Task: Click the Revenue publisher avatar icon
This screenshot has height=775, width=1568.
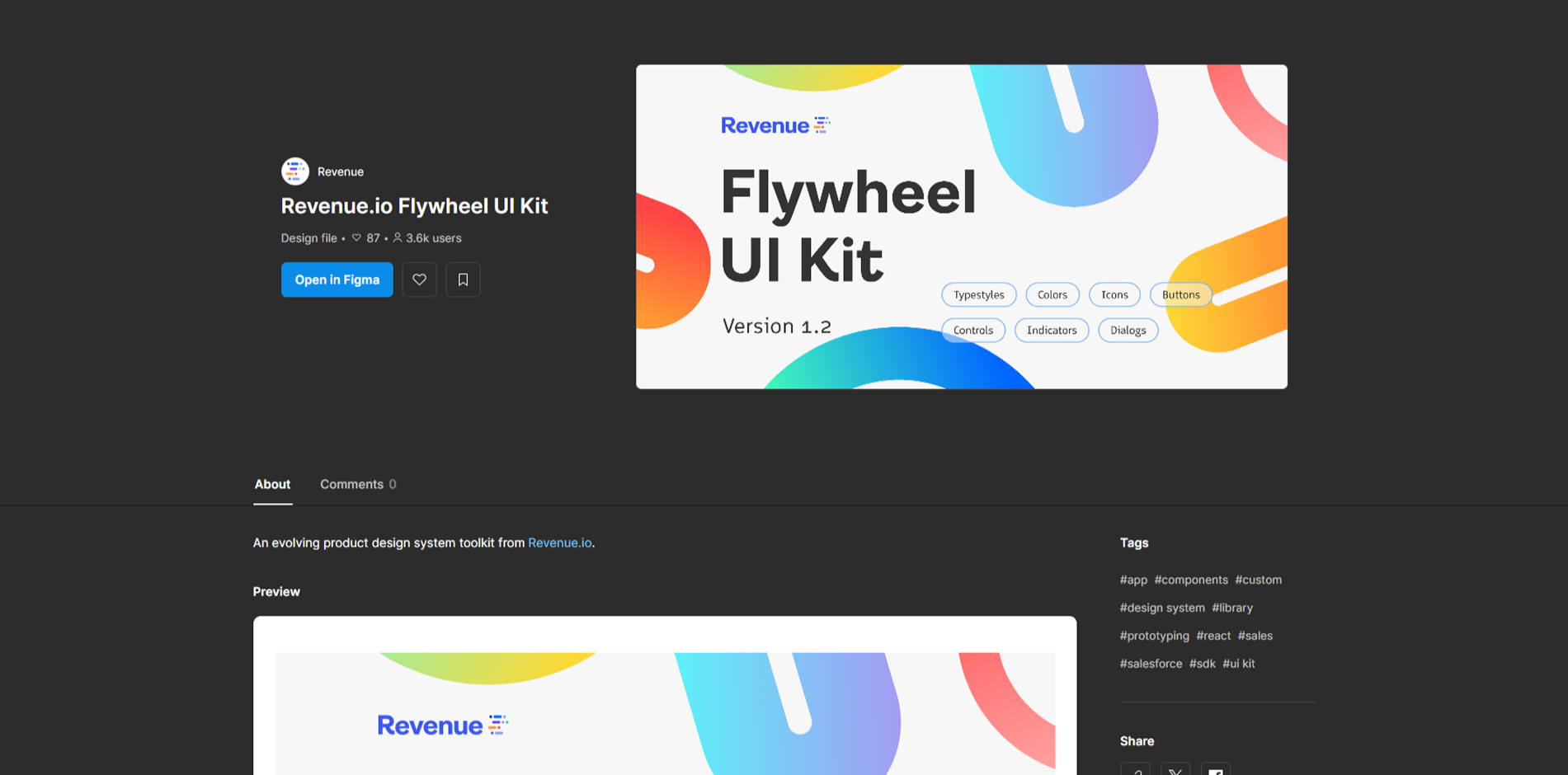Action: click(x=294, y=171)
